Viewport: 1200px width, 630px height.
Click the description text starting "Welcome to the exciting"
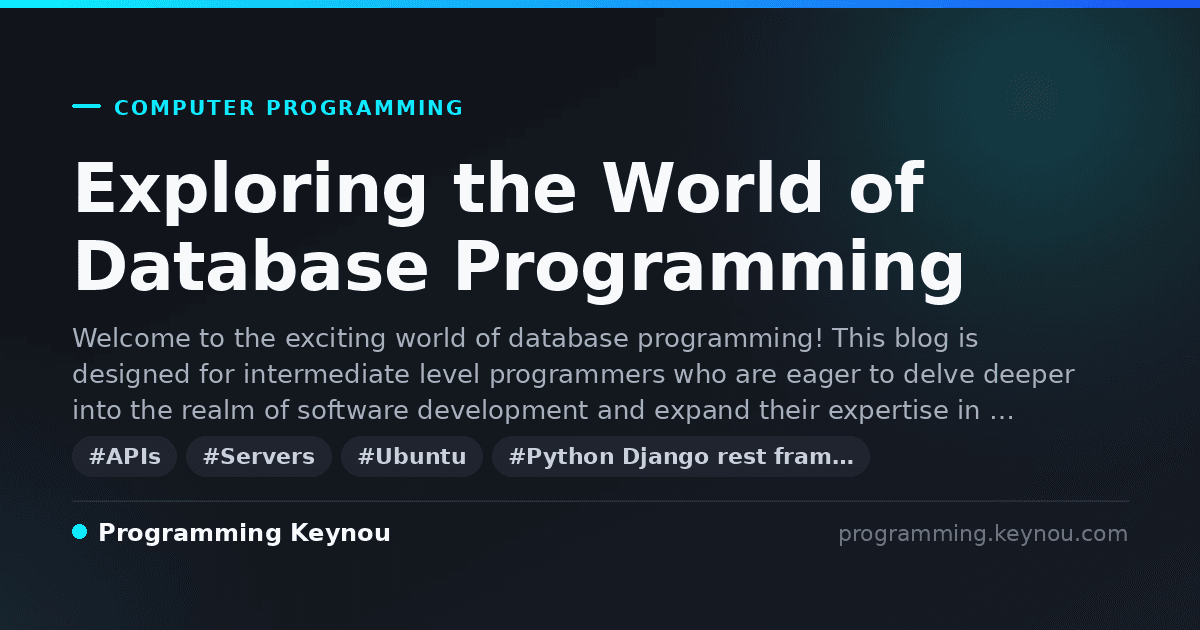click(573, 375)
